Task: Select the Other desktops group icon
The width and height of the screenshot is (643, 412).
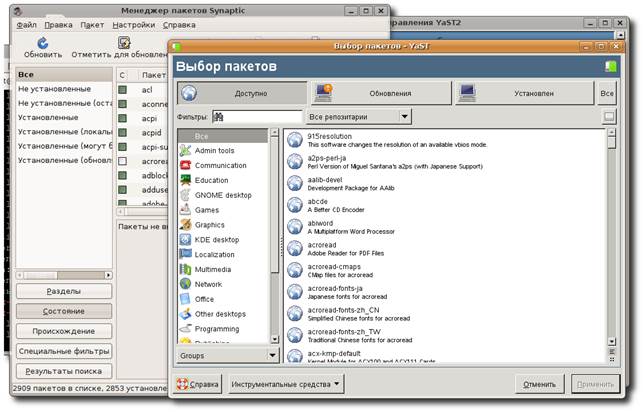Action: [185, 314]
